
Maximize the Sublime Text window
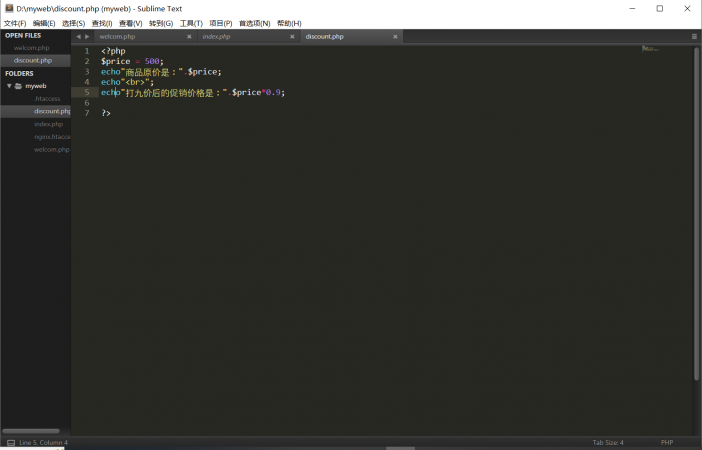659,9
